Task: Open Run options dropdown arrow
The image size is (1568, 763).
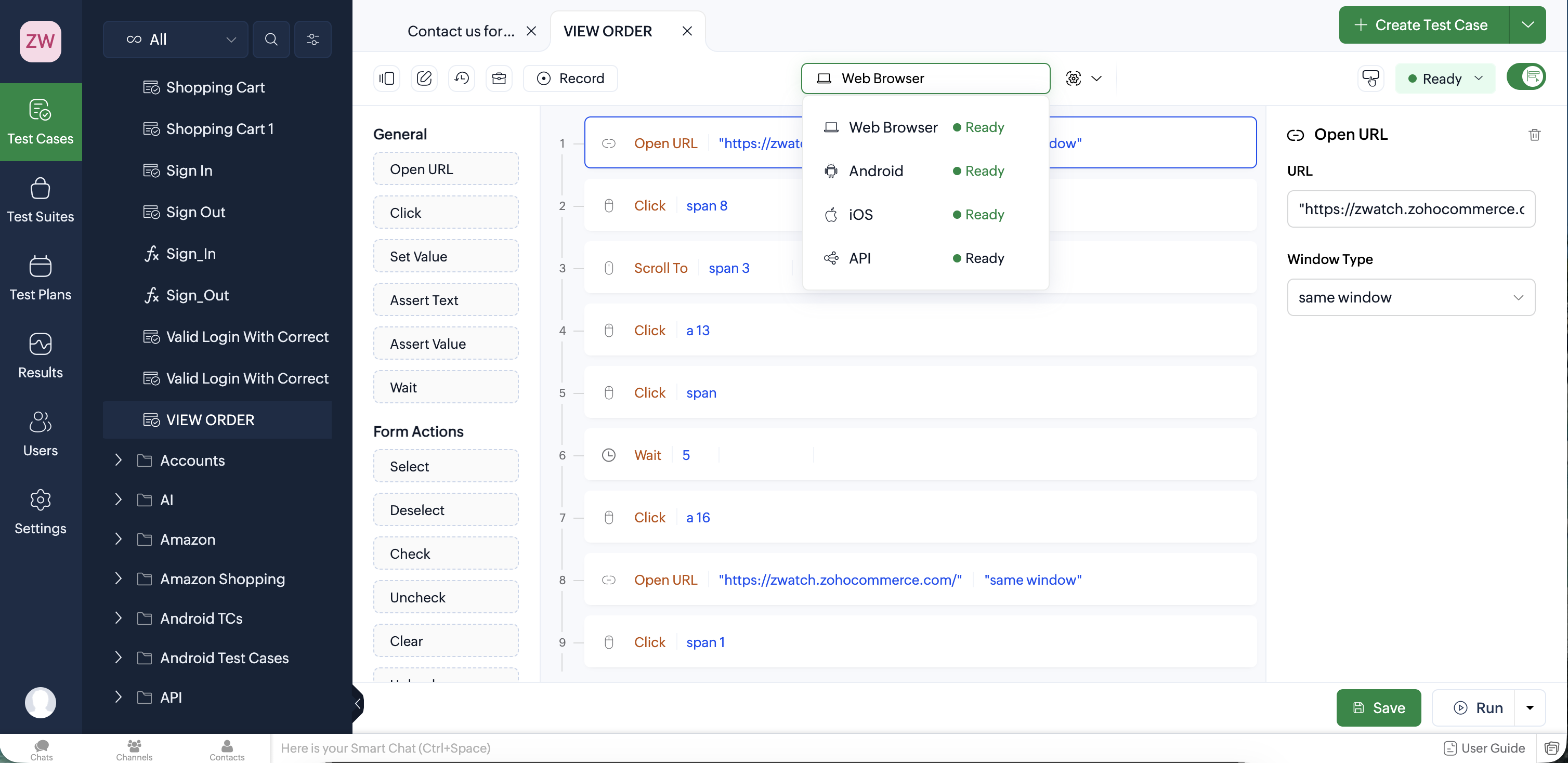Action: pyautogui.click(x=1530, y=707)
